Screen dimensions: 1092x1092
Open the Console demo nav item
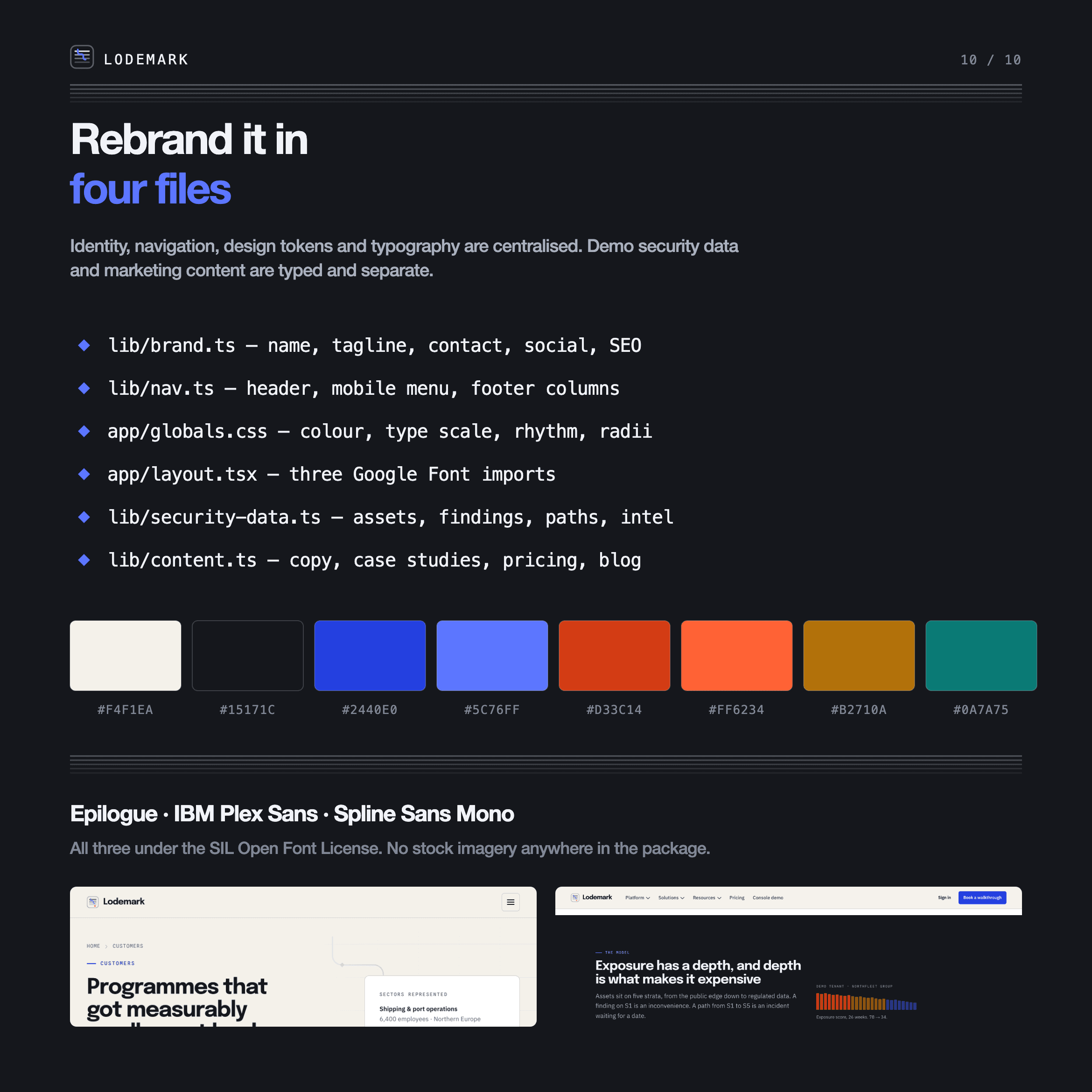pyautogui.click(x=768, y=897)
